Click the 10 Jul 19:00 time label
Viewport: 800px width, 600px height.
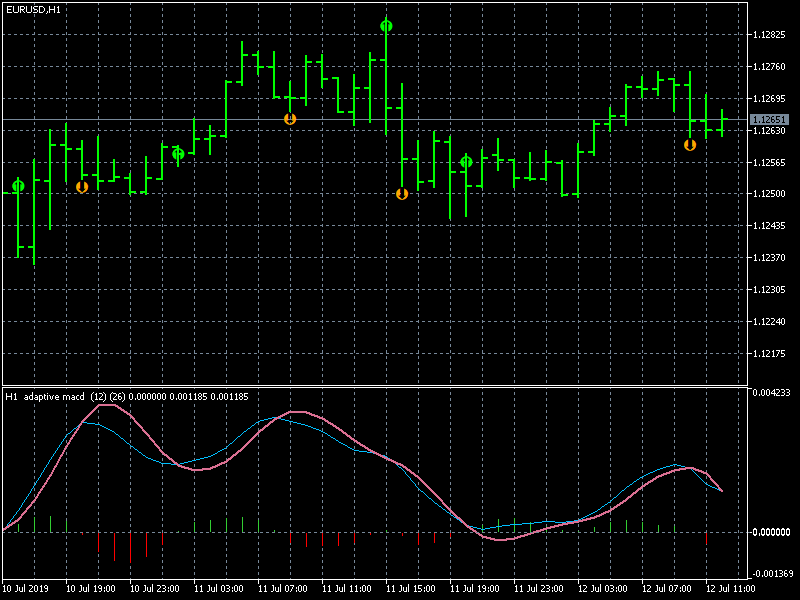91,588
